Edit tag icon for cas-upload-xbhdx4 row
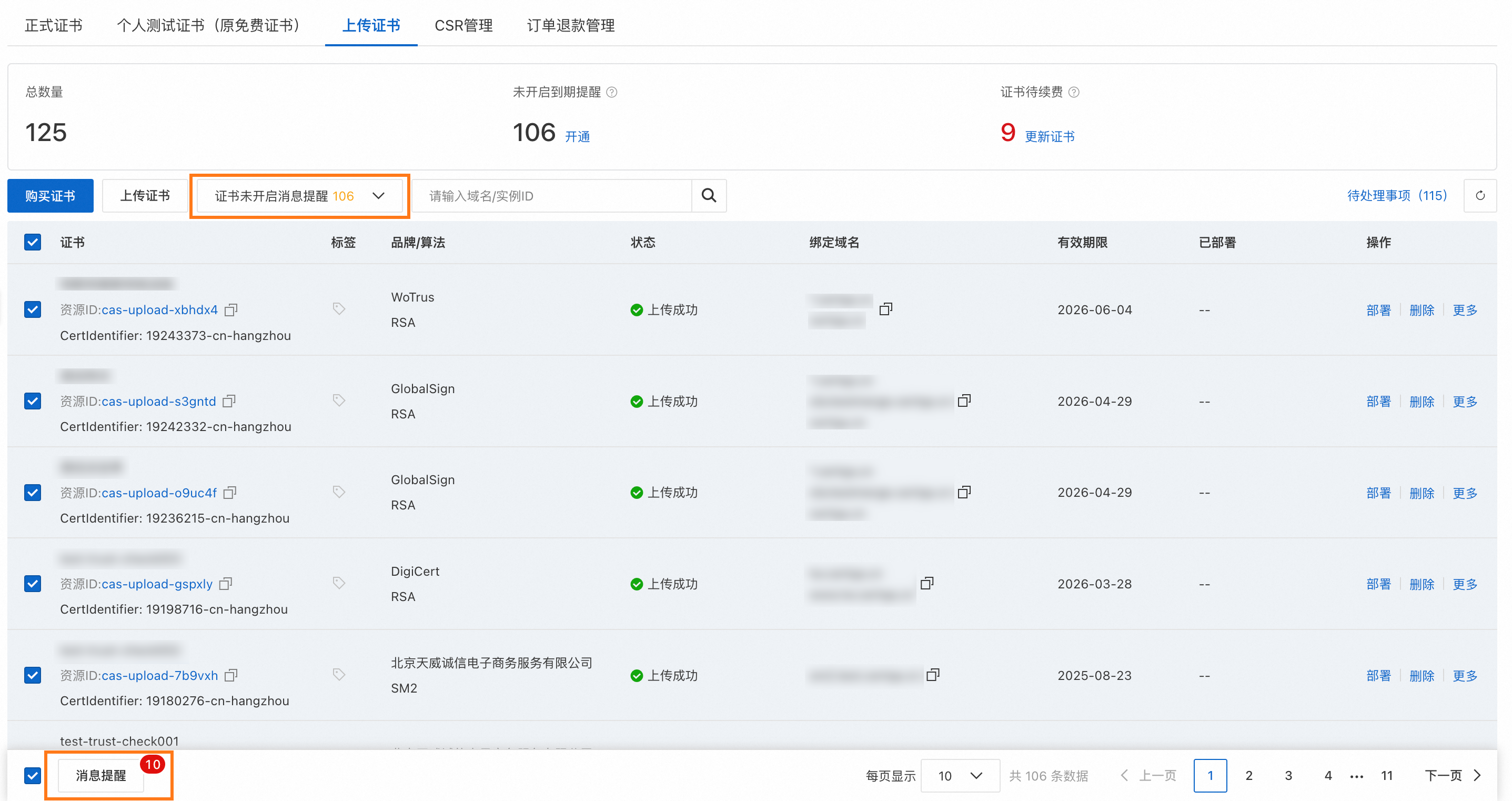 [339, 309]
